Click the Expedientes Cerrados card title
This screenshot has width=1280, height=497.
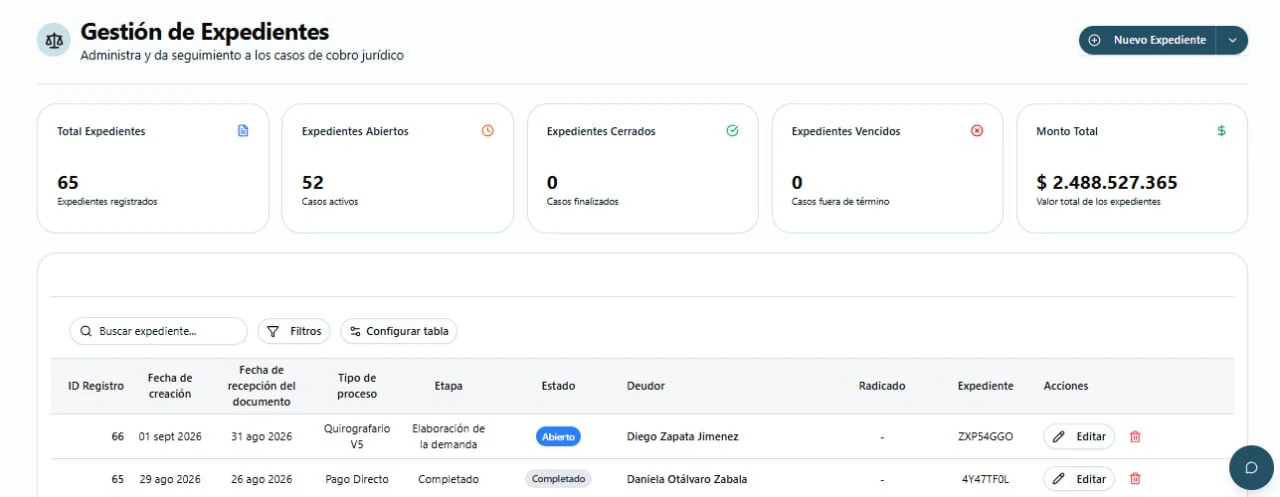pyautogui.click(x=601, y=131)
